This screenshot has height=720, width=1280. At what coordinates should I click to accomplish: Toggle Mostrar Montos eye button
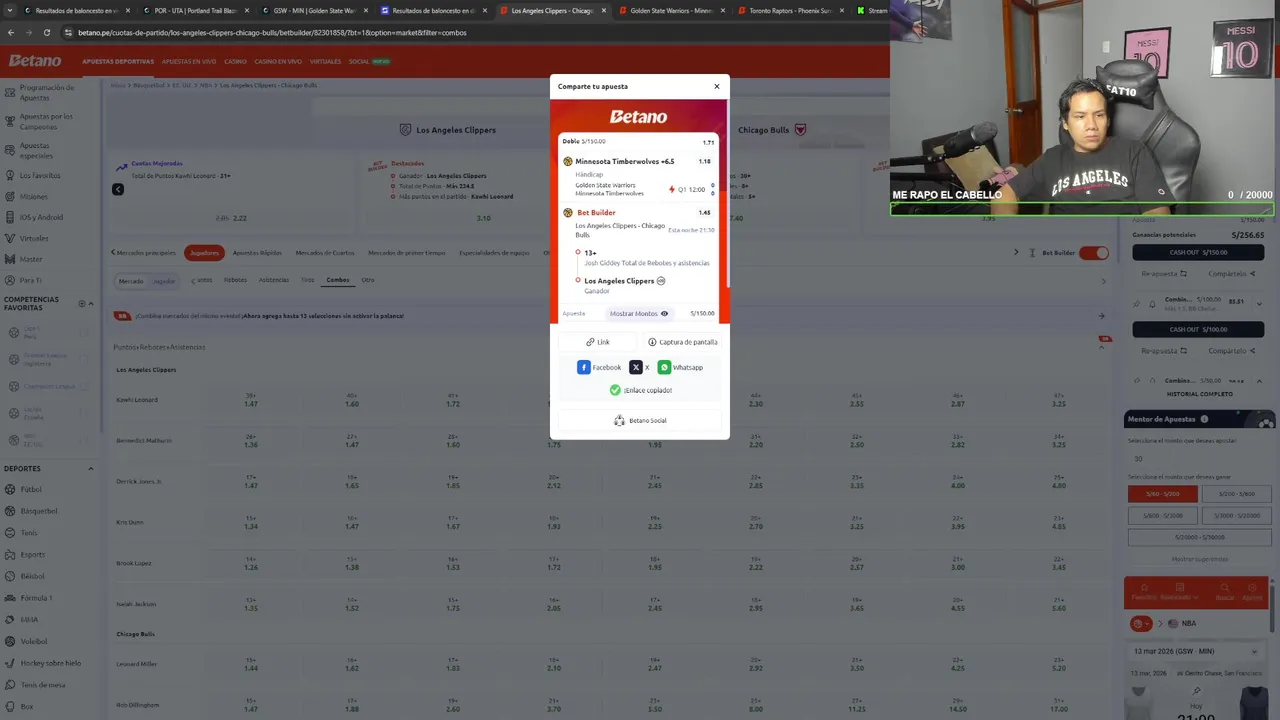click(639, 313)
